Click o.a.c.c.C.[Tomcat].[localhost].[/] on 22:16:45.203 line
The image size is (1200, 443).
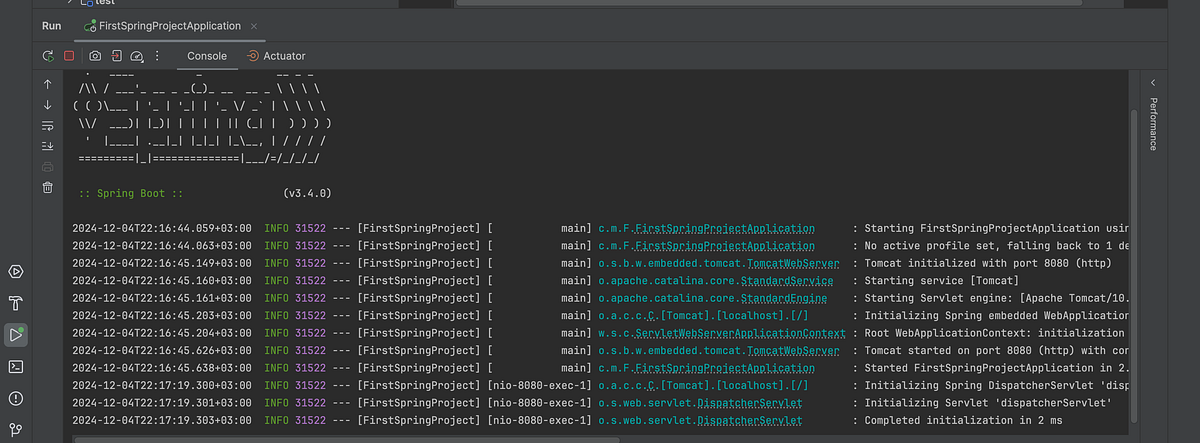703,316
